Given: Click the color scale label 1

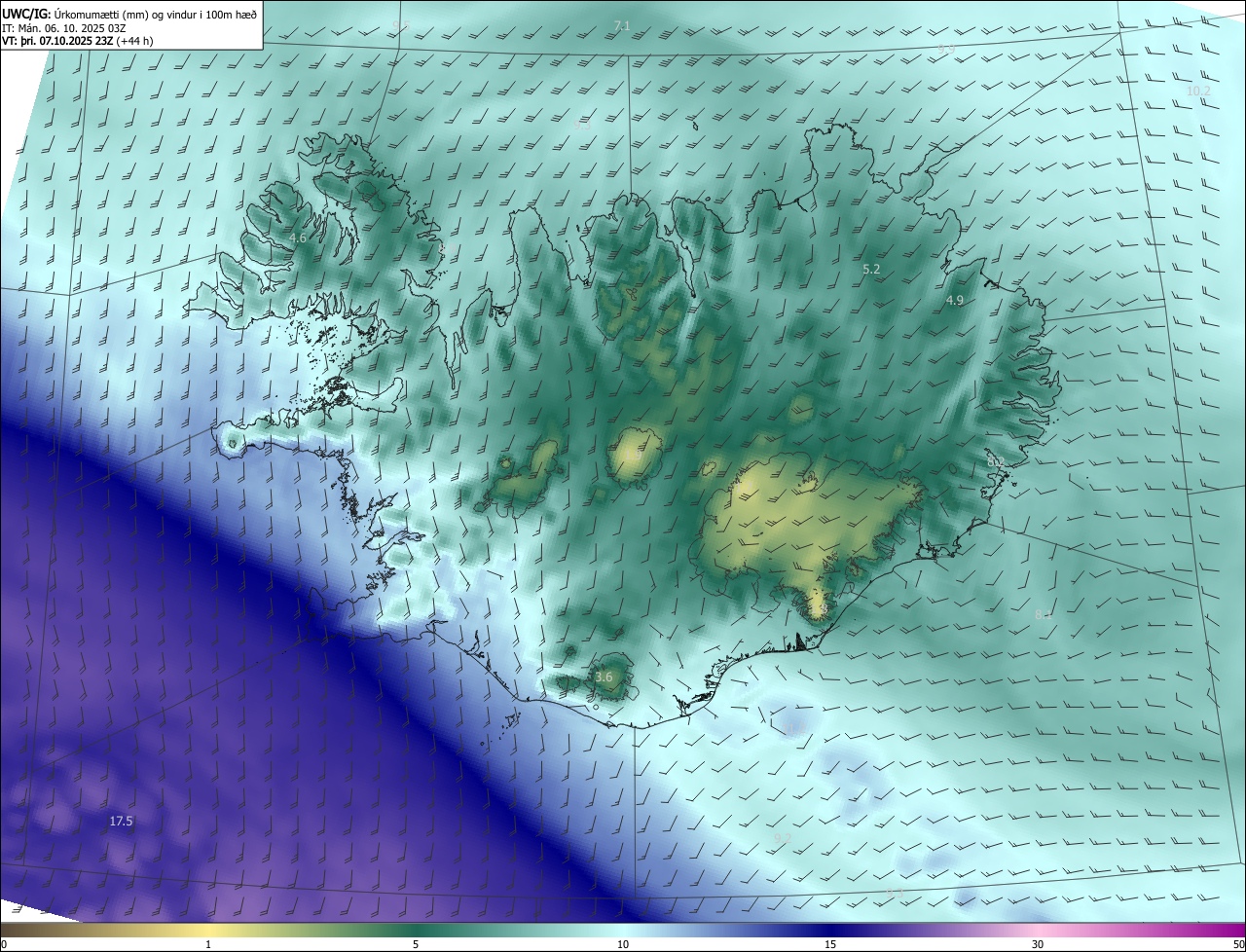Looking at the screenshot, I should point(208,944).
